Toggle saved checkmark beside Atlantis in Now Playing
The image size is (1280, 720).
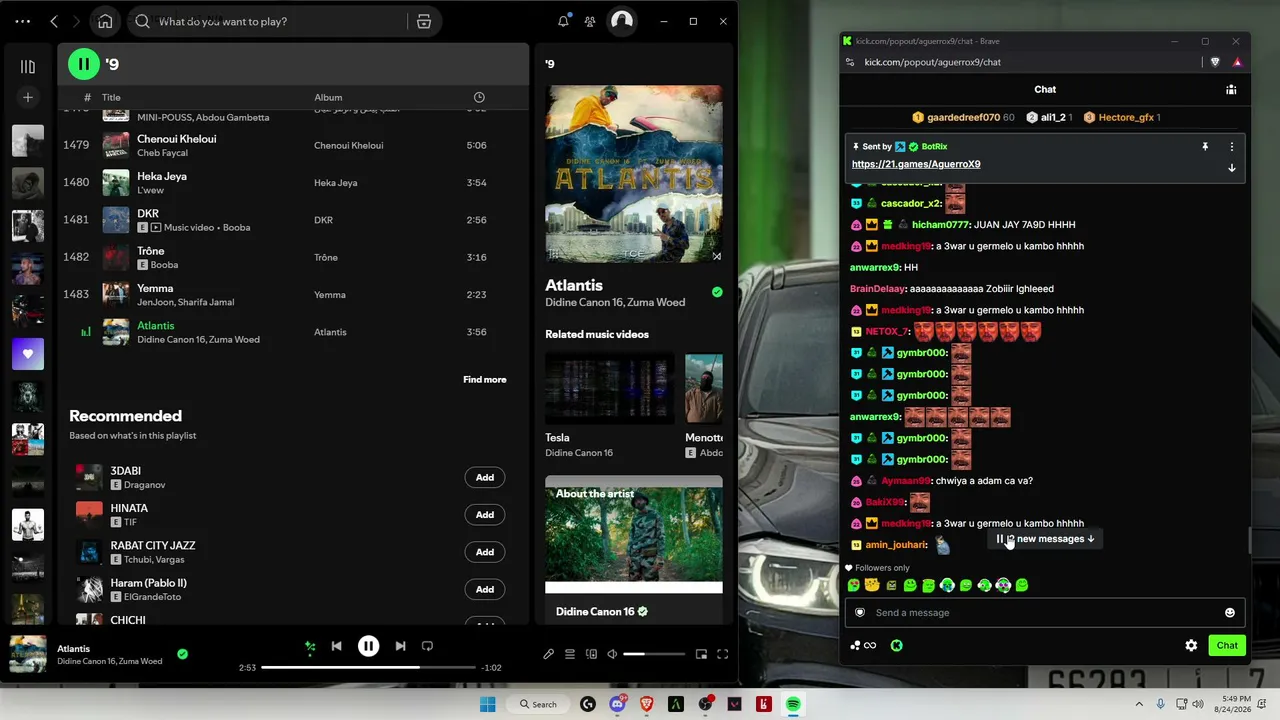[717, 292]
